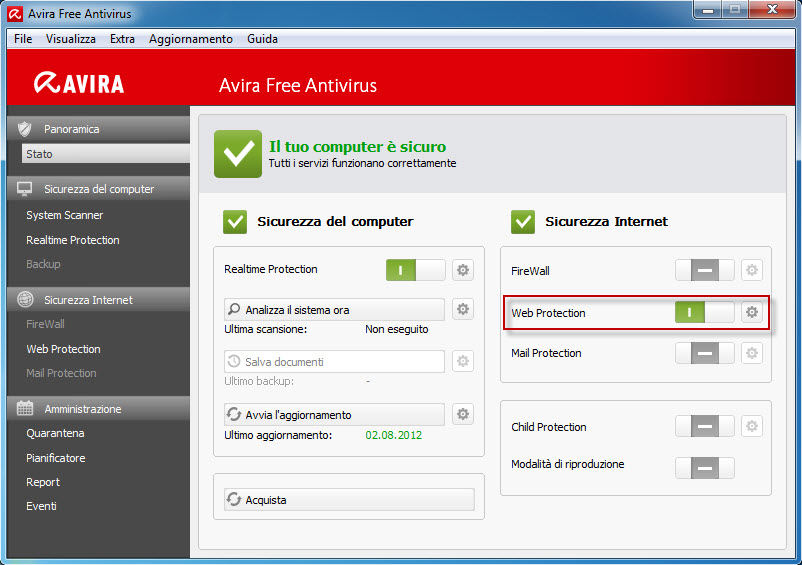Click the Panoramica section header

tap(98, 129)
